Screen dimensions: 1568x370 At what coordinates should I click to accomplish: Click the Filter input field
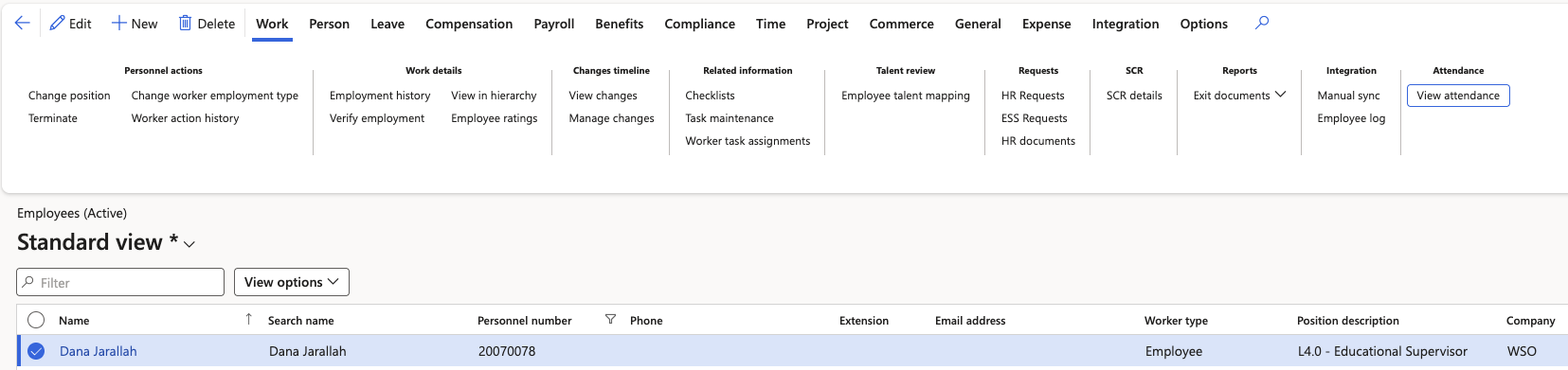pos(120,282)
